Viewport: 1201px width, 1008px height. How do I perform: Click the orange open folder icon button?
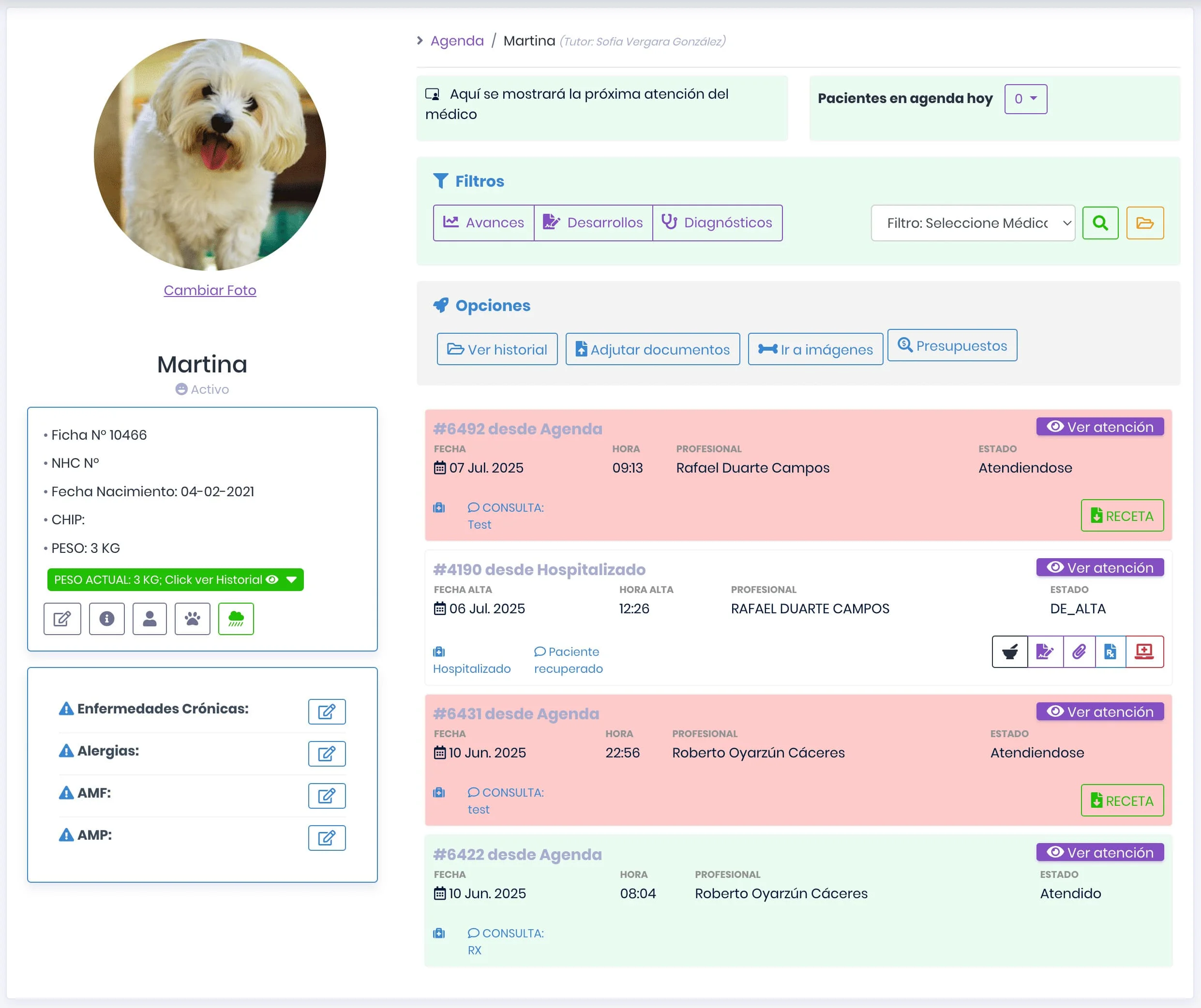click(1144, 223)
